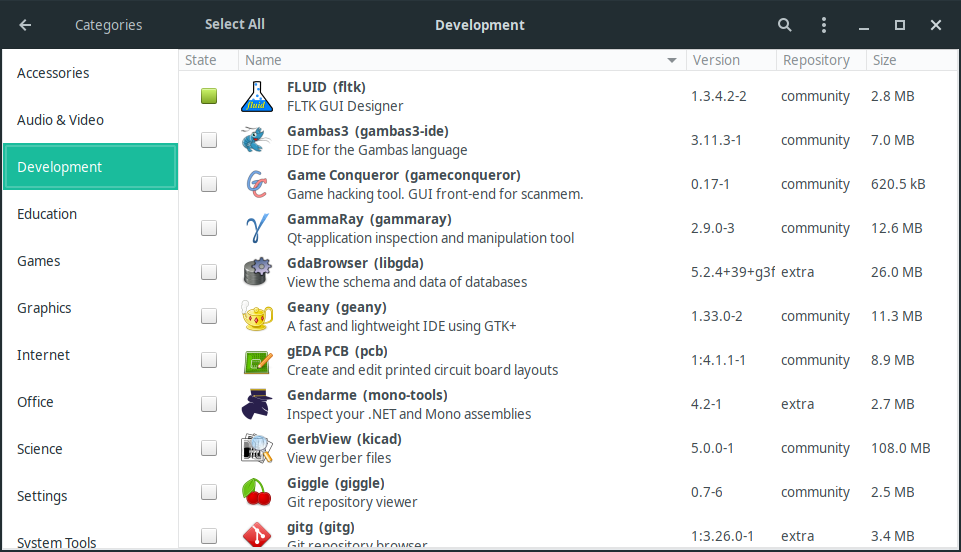Viewport: 961px width, 552px height.
Task: Select the Settings category
Action: pyautogui.click(x=90, y=496)
